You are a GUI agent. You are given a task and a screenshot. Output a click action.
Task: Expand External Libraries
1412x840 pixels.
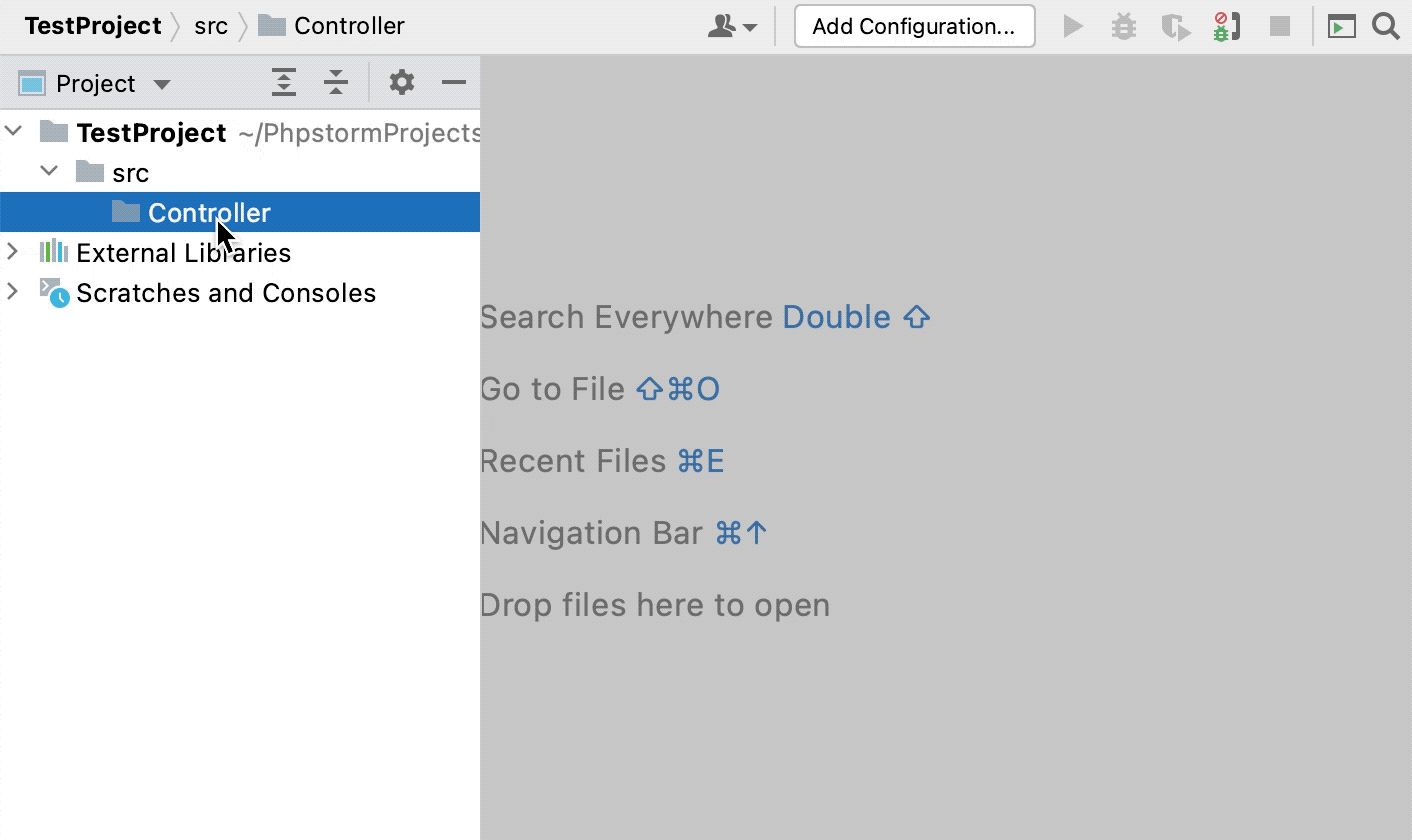click(x=14, y=252)
